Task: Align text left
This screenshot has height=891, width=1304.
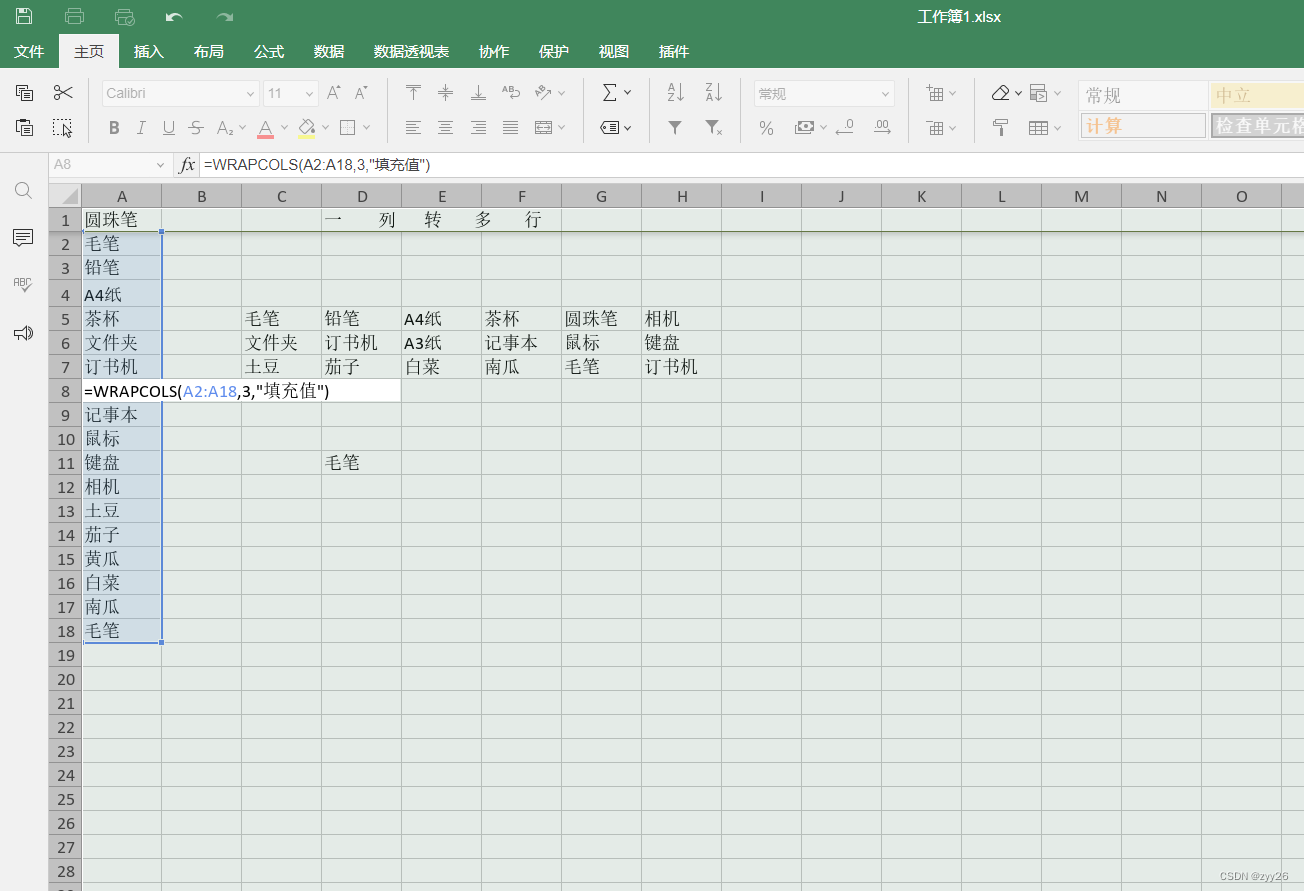Action: 413,127
